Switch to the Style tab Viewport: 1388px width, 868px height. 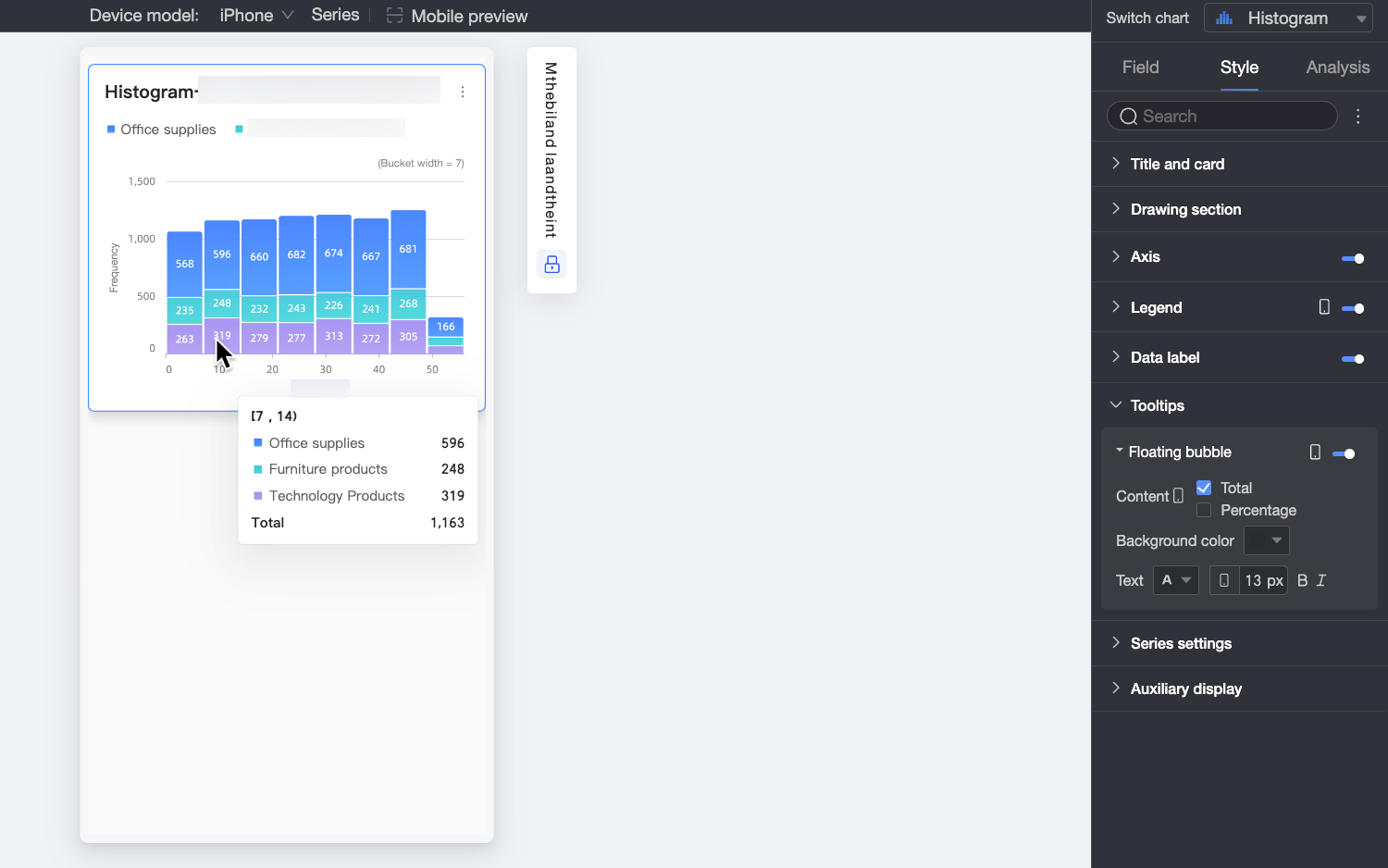point(1239,67)
